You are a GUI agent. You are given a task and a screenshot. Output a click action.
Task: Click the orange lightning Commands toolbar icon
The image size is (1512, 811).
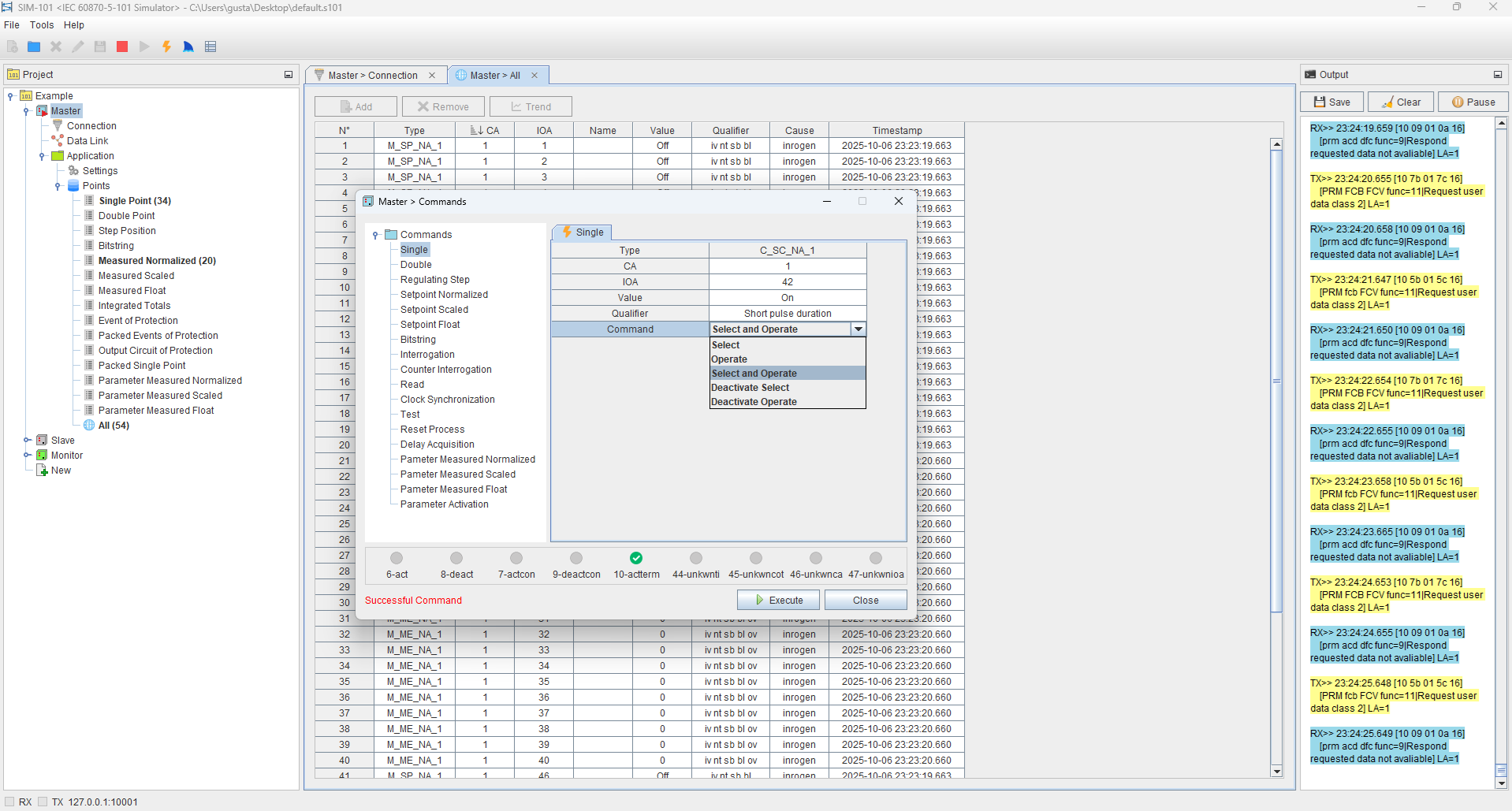[166, 47]
